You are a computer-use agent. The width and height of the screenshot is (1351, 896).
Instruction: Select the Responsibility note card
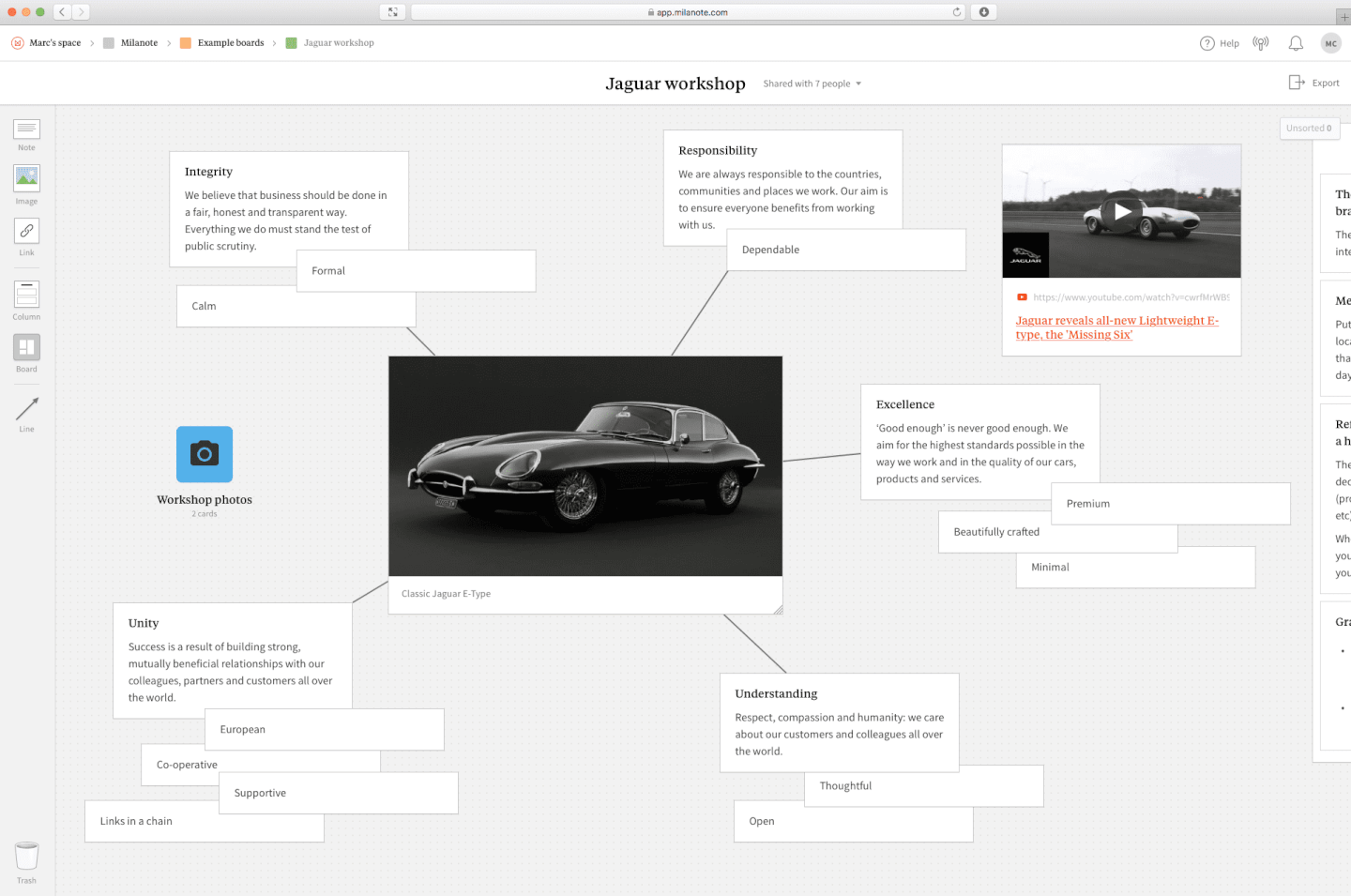(x=783, y=188)
